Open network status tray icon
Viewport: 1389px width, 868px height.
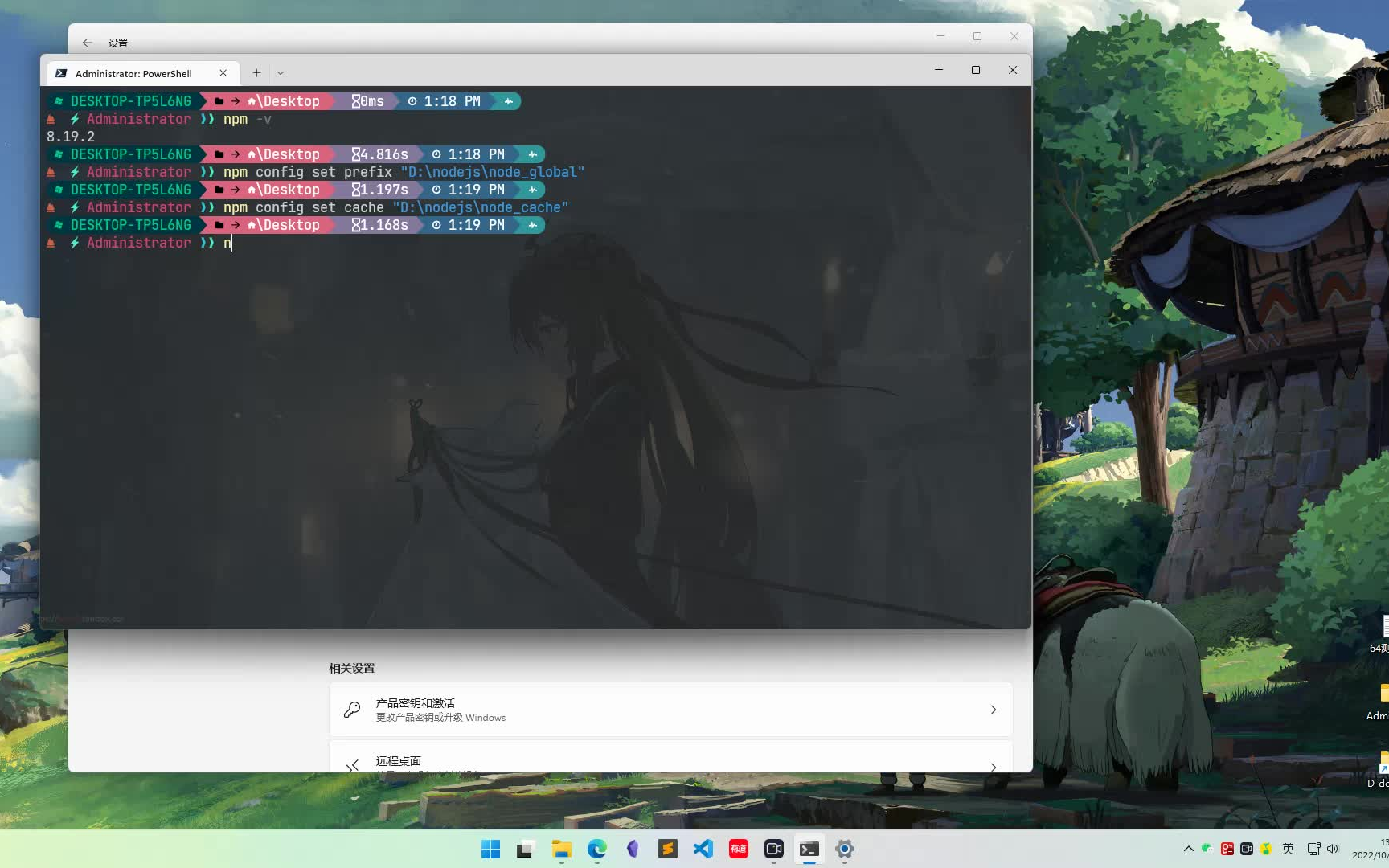pyautogui.click(x=1313, y=849)
